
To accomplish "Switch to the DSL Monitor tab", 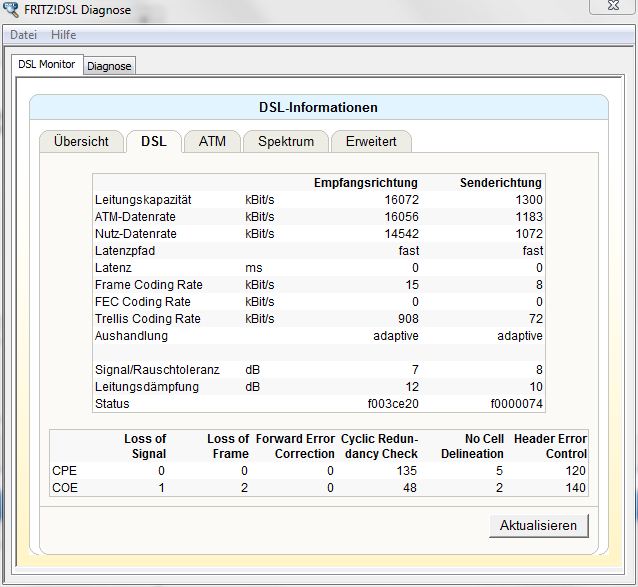I will tap(47, 65).
